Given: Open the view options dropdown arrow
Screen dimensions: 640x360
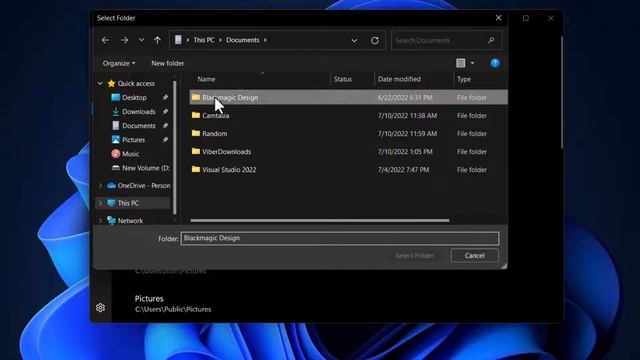Looking at the screenshot, I should click(473, 63).
